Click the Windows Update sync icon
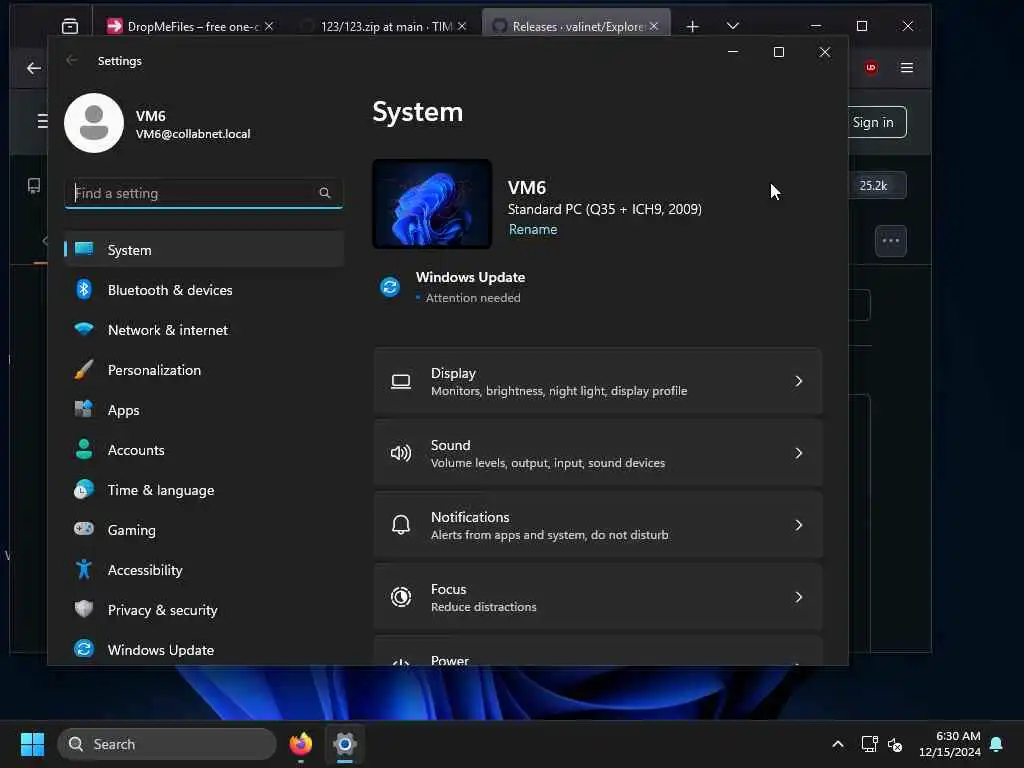1024x768 pixels. [x=390, y=287]
